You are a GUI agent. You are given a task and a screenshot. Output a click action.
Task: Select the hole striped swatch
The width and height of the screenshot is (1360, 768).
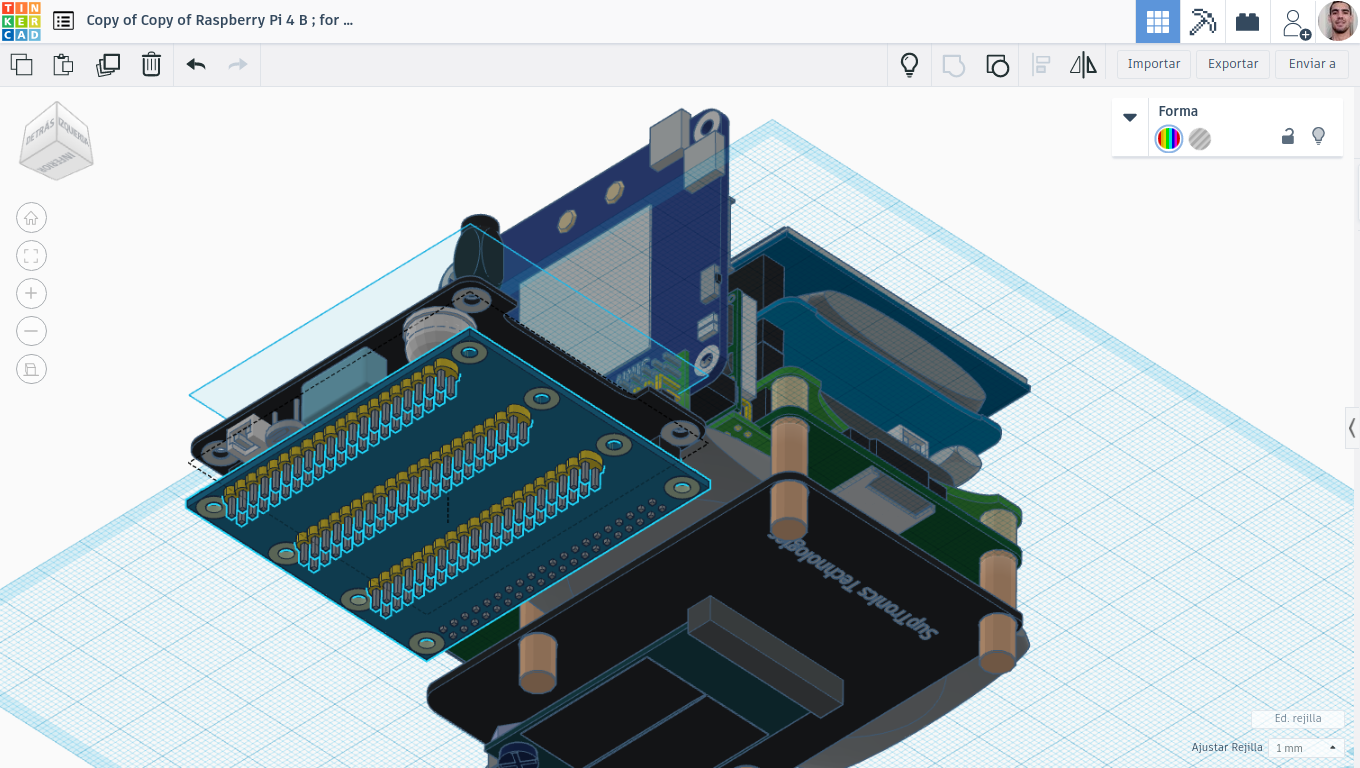1200,139
